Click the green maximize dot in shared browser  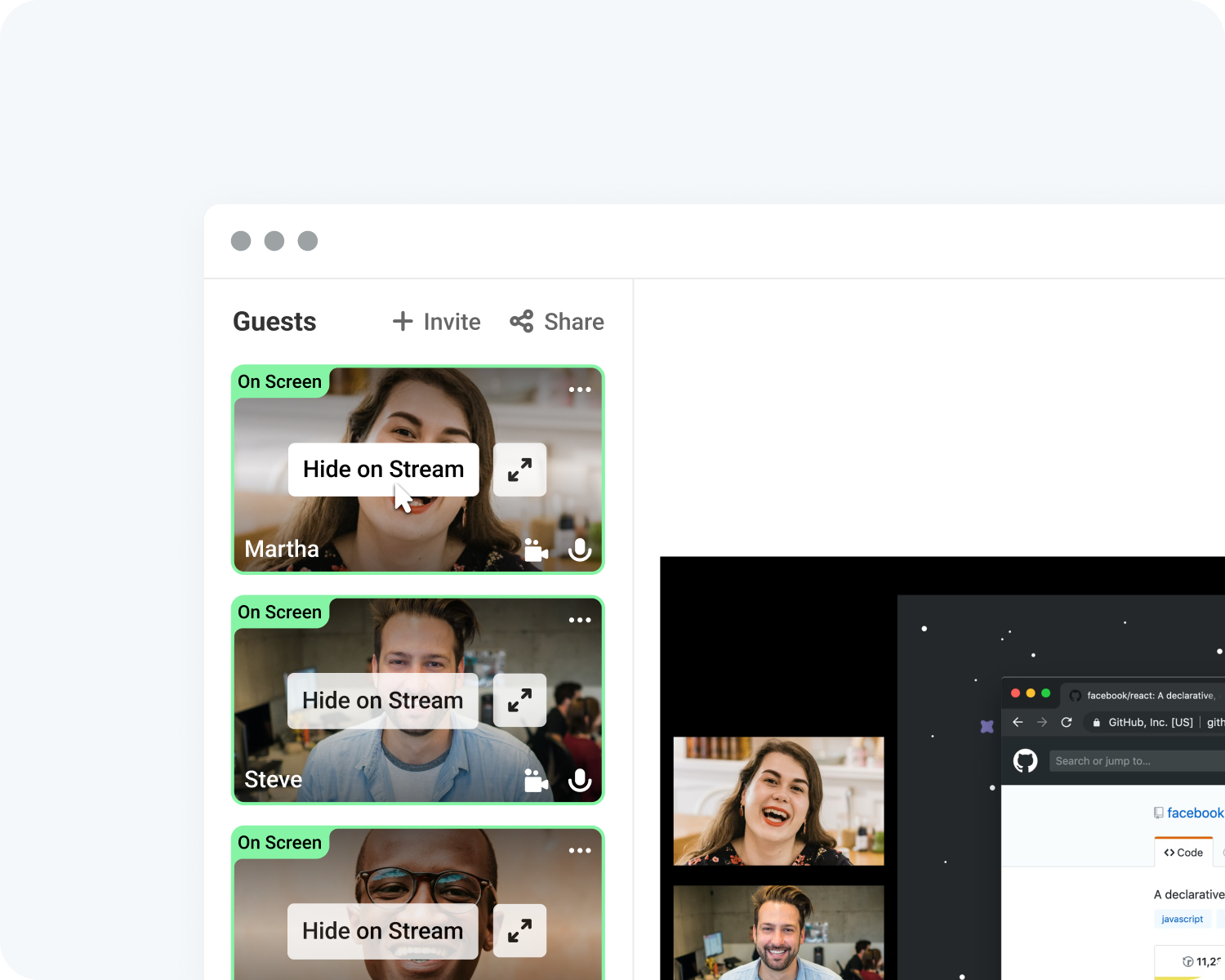(1045, 693)
